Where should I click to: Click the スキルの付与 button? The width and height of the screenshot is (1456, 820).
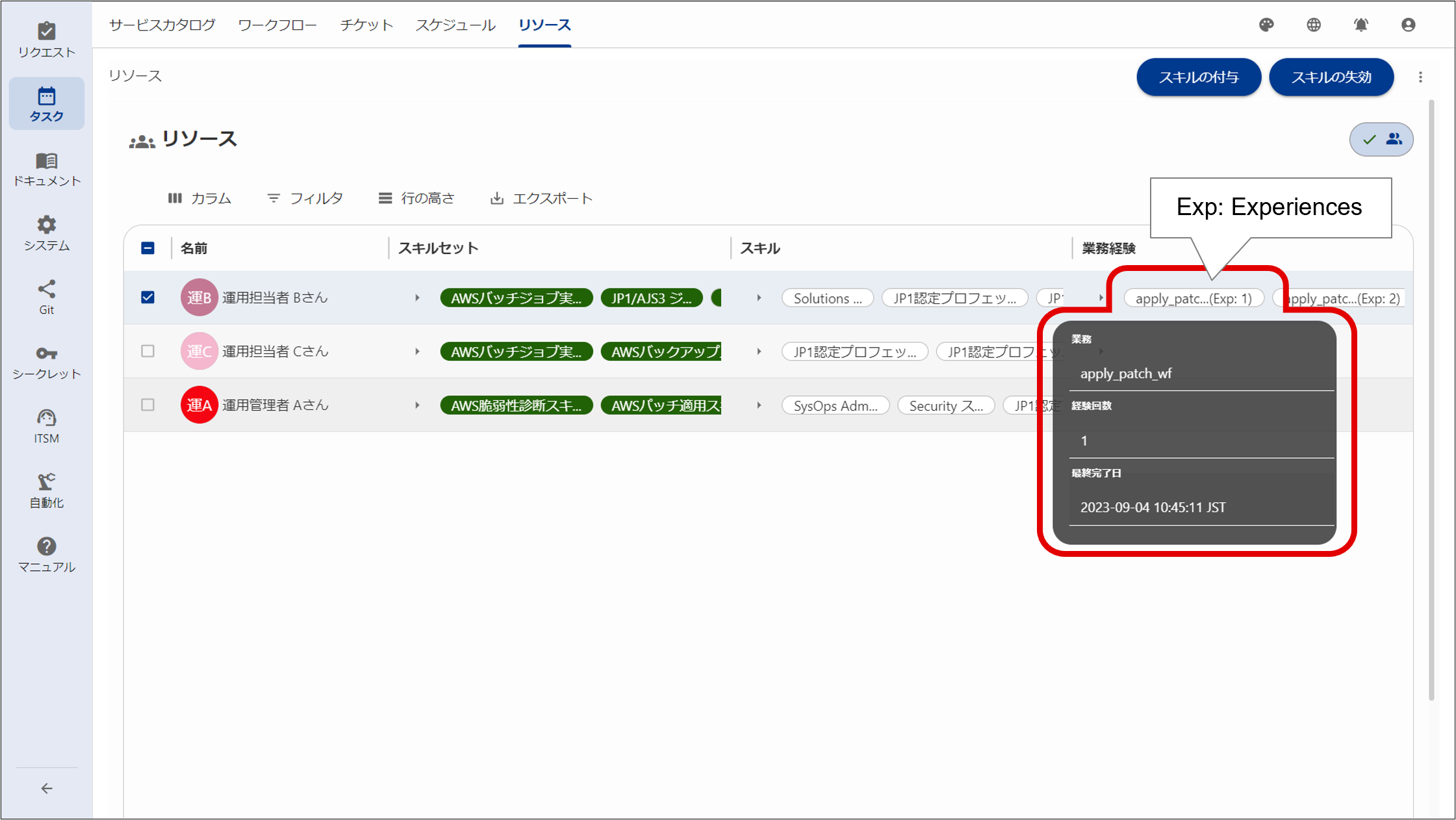(1198, 77)
